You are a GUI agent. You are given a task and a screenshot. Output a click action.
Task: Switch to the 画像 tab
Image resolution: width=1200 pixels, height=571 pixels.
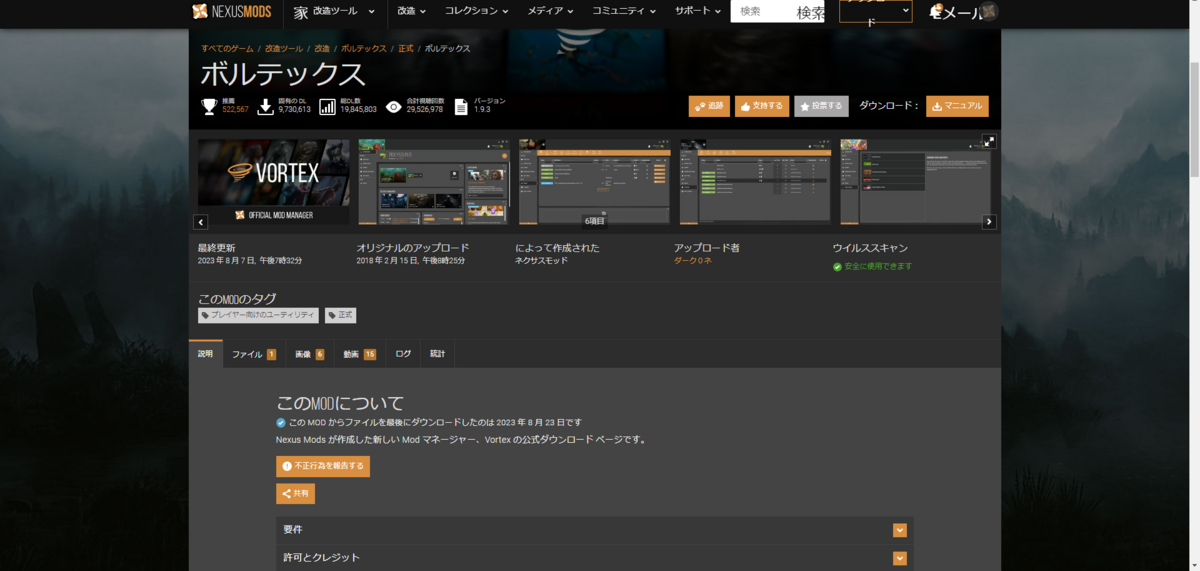309,354
